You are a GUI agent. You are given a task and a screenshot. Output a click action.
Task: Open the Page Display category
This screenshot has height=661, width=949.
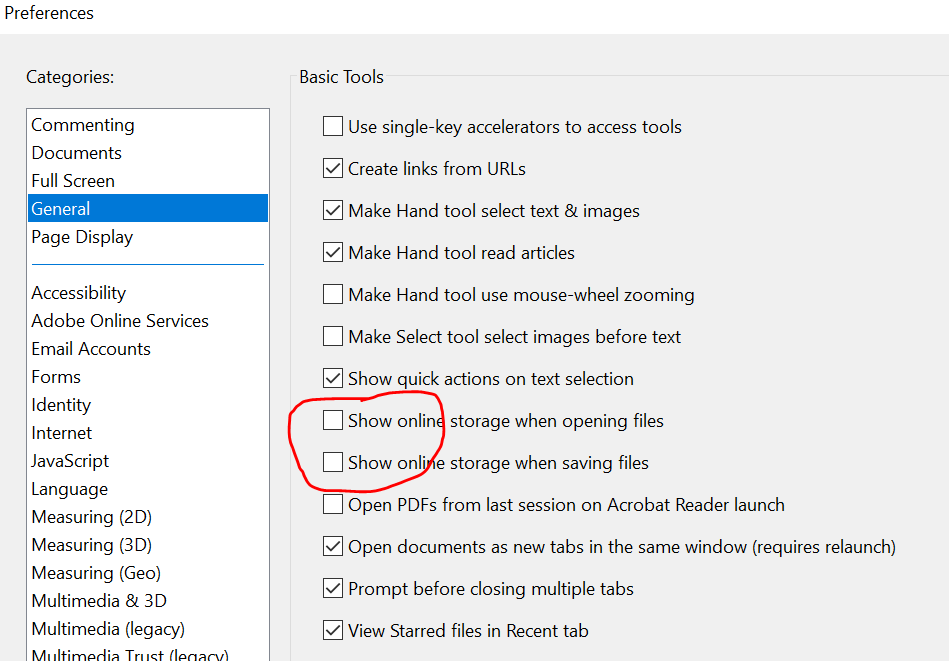pyautogui.click(x=82, y=236)
